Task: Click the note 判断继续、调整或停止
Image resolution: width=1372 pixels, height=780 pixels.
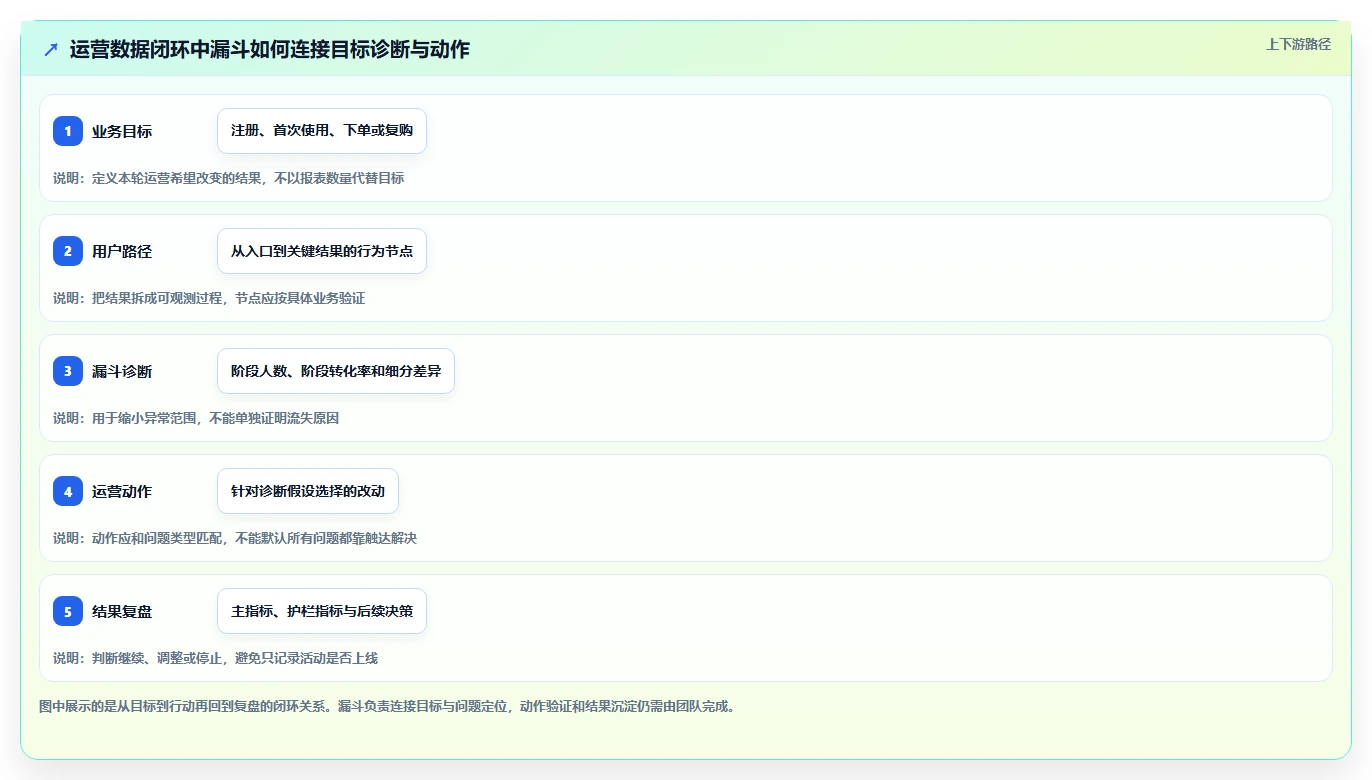Action: (x=215, y=658)
